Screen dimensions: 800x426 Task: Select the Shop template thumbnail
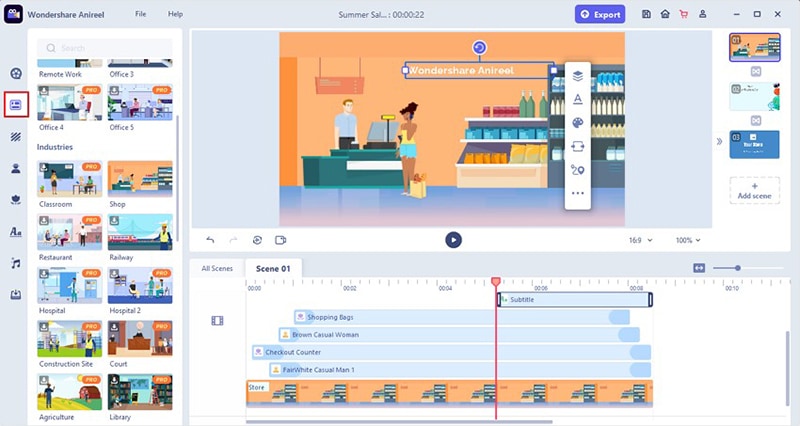click(x=140, y=179)
